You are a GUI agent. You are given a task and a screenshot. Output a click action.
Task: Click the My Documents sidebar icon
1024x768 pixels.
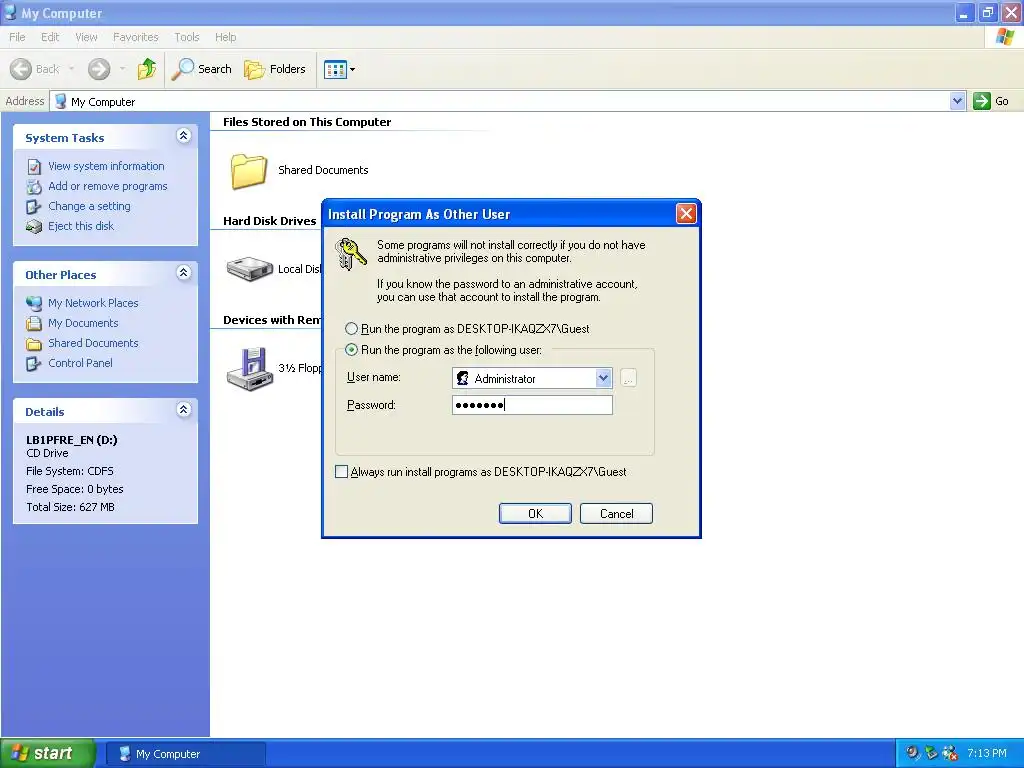click(34, 323)
